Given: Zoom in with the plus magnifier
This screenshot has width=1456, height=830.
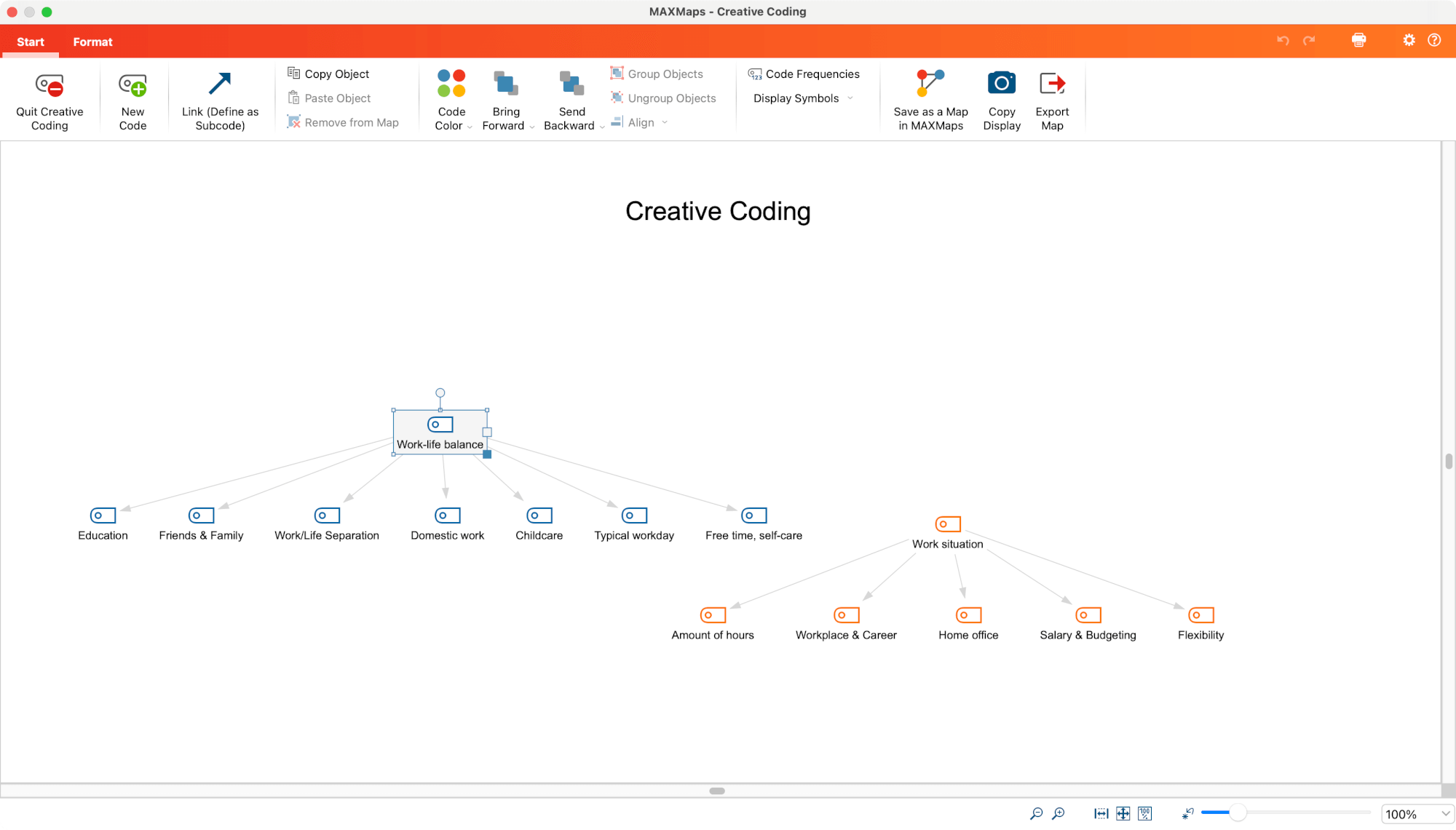Looking at the screenshot, I should pos(1059,814).
